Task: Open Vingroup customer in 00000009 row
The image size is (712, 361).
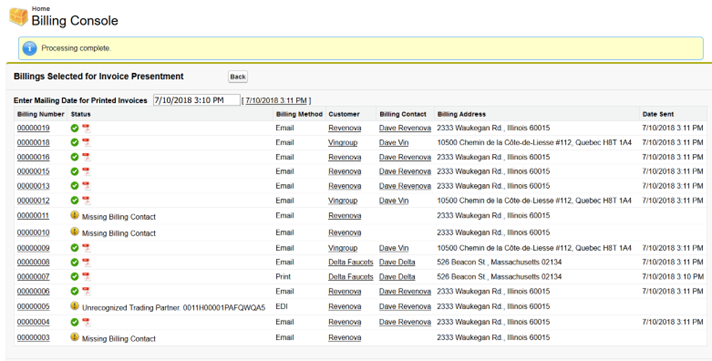Action: pos(343,248)
